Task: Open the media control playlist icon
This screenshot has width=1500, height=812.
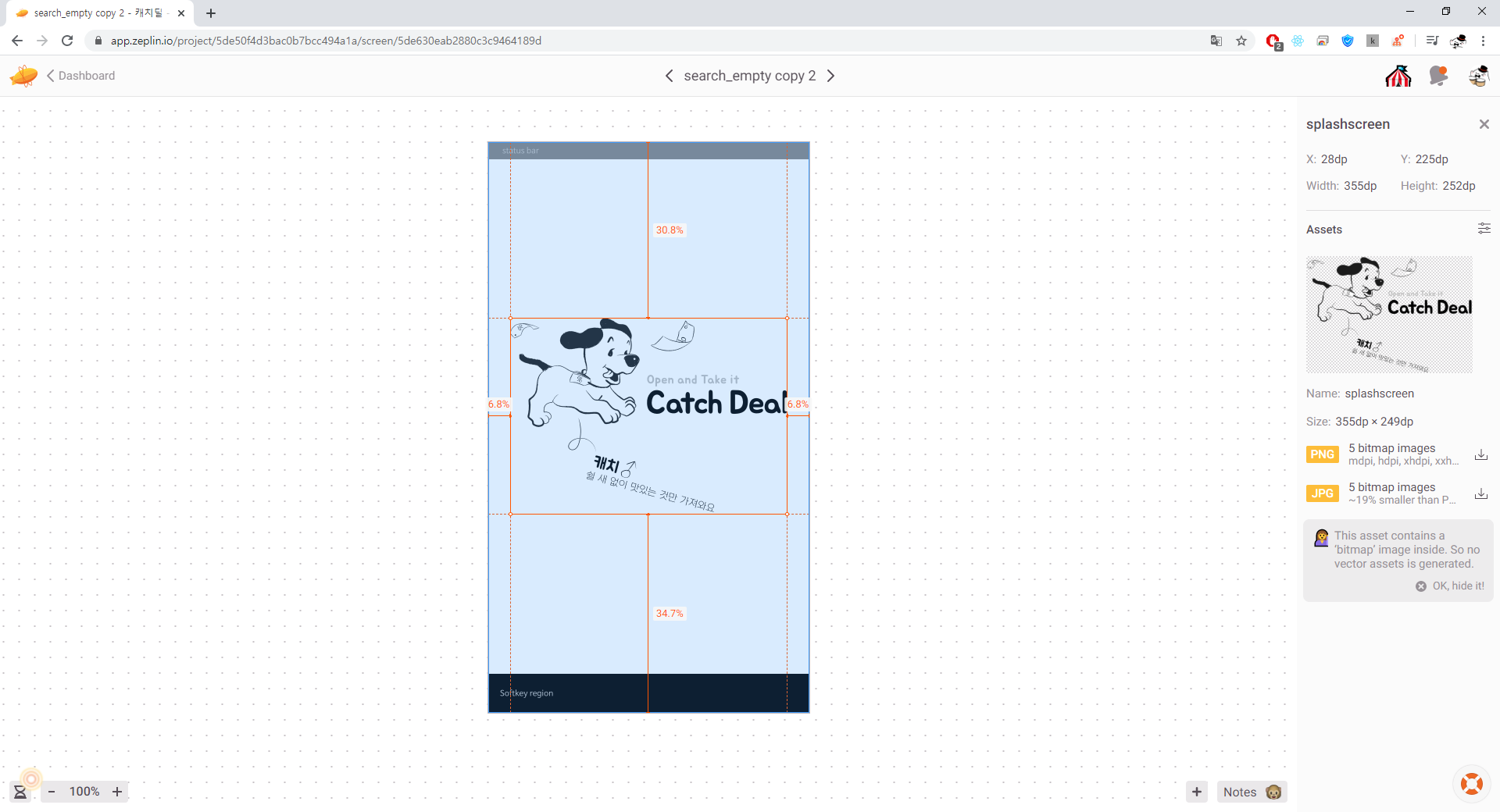Action: pyautogui.click(x=1432, y=41)
